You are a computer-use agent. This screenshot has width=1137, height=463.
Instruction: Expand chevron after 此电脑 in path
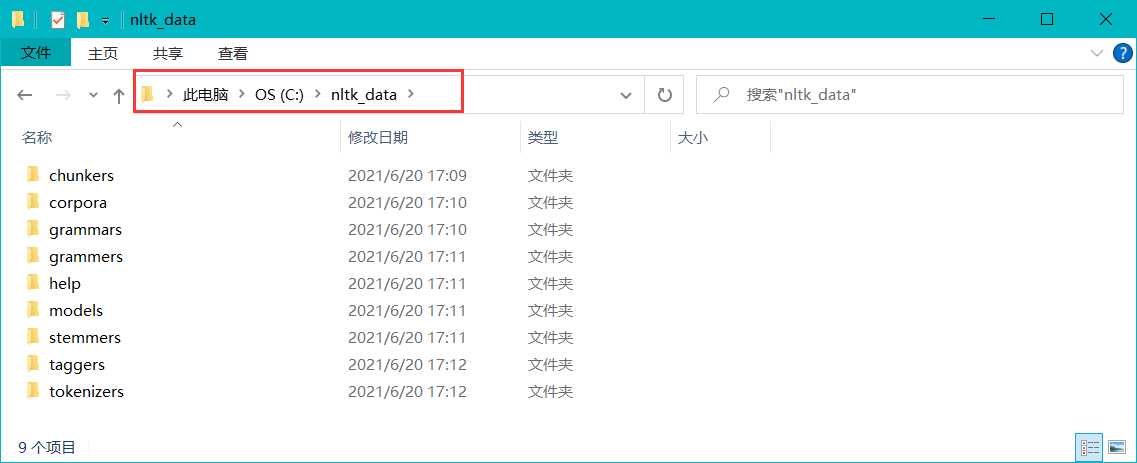coord(242,94)
